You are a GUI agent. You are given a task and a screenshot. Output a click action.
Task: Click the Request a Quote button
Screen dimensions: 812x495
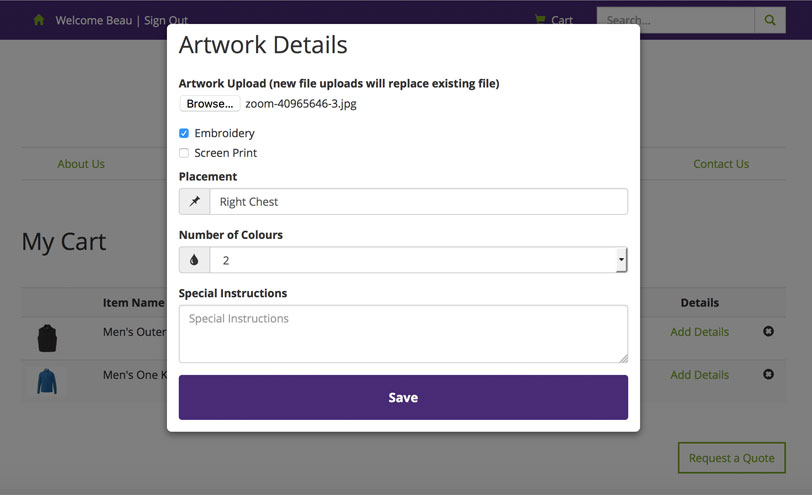point(731,458)
